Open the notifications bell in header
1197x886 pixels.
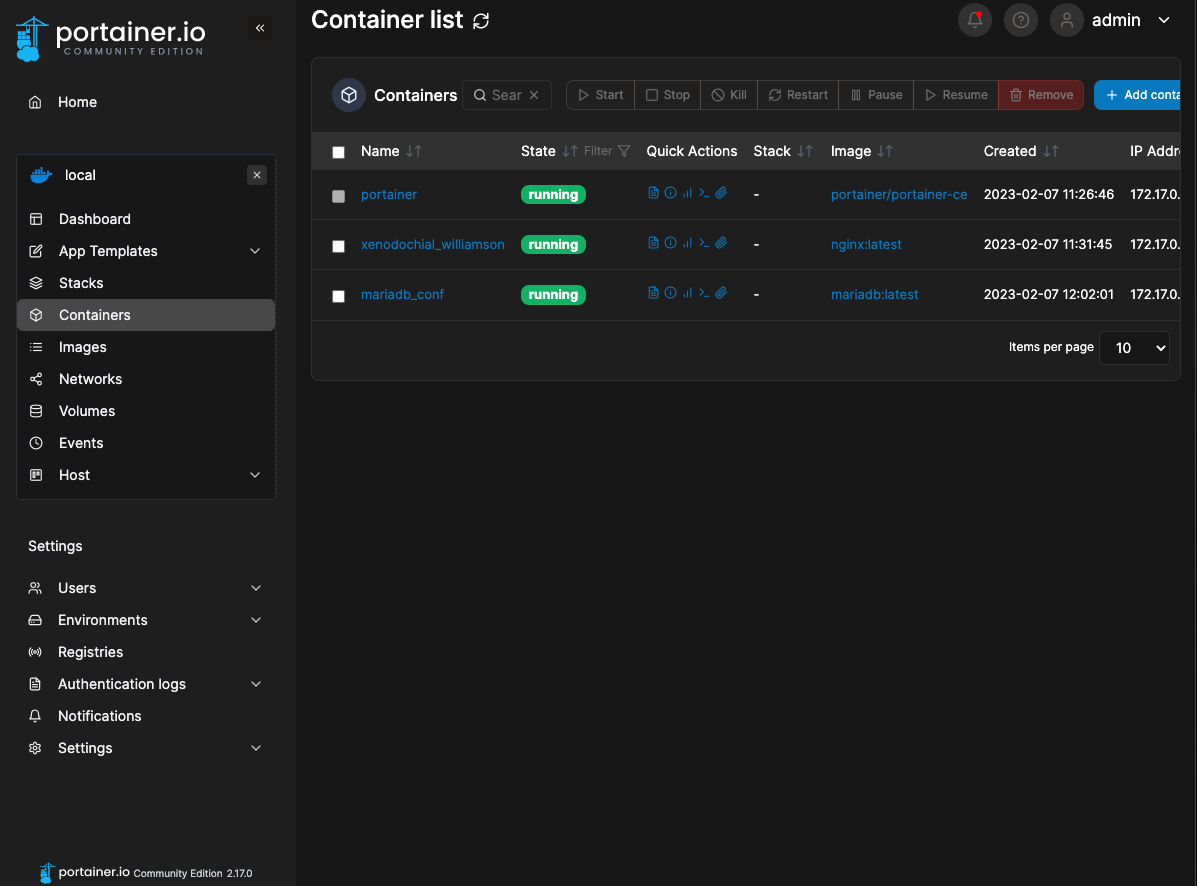point(975,20)
